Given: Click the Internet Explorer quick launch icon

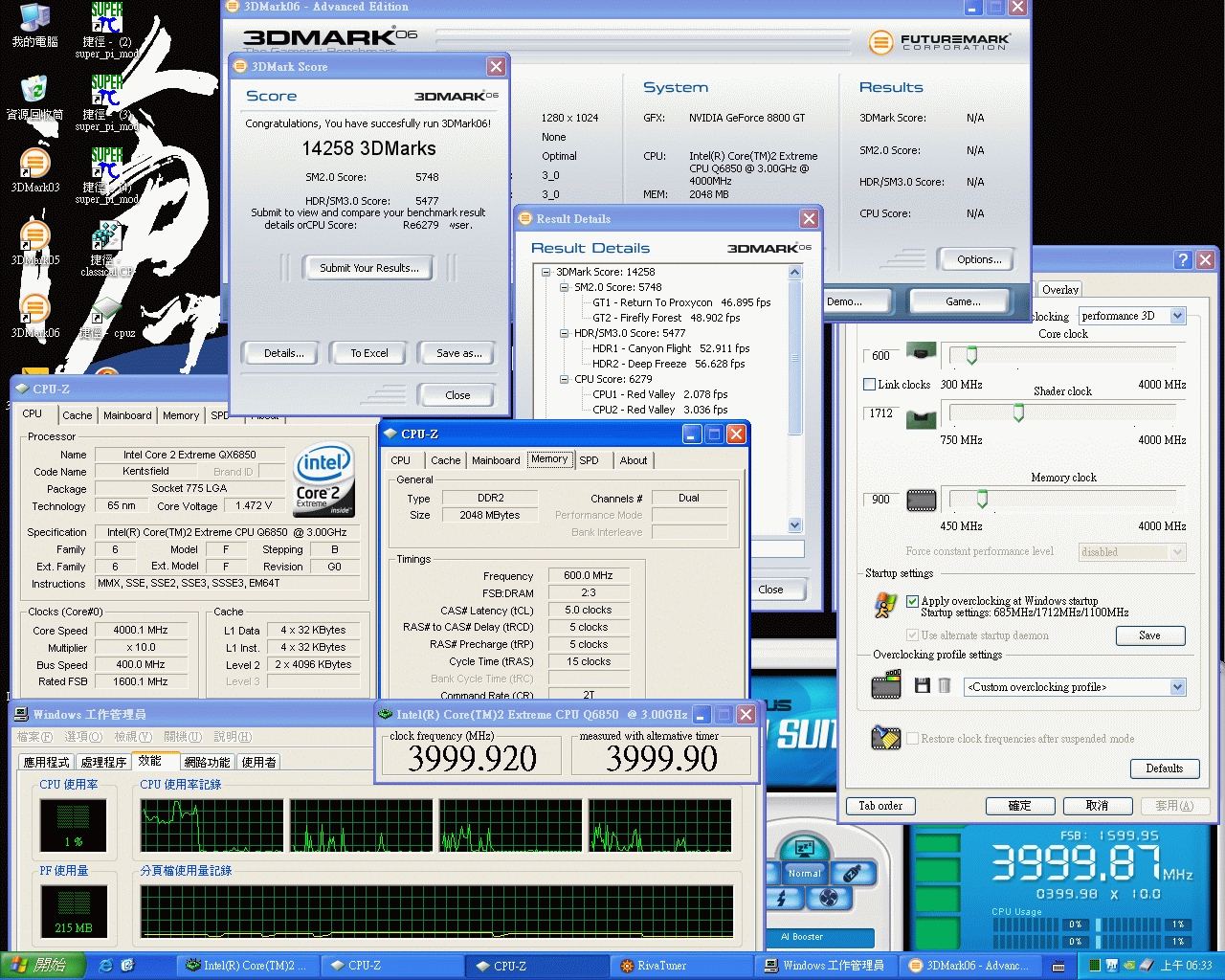Looking at the screenshot, I should pyautogui.click(x=105, y=966).
